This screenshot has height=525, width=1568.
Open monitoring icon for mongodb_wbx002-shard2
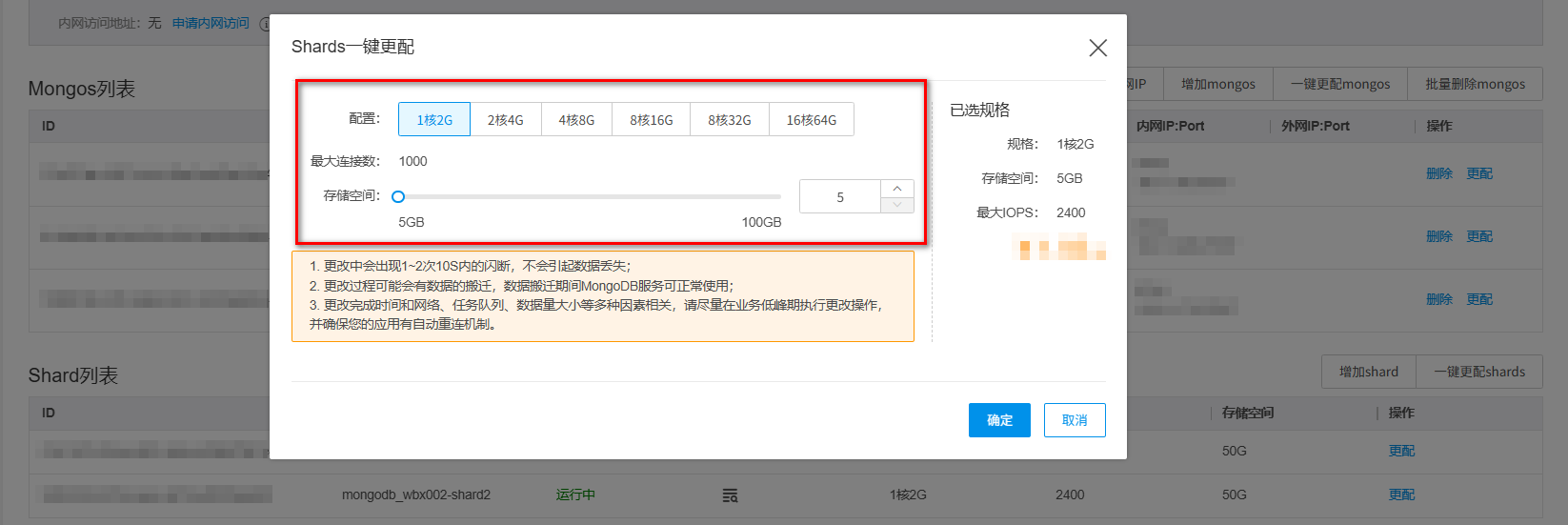click(x=730, y=495)
